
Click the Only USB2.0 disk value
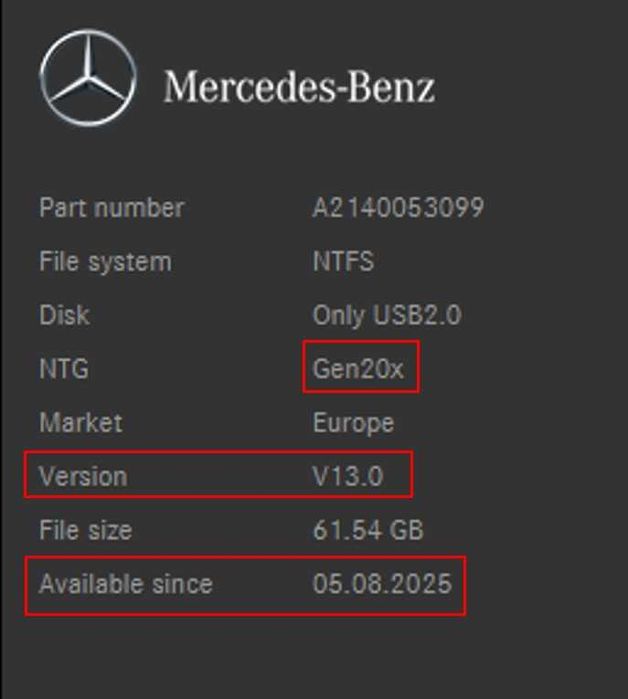[x=386, y=315]
